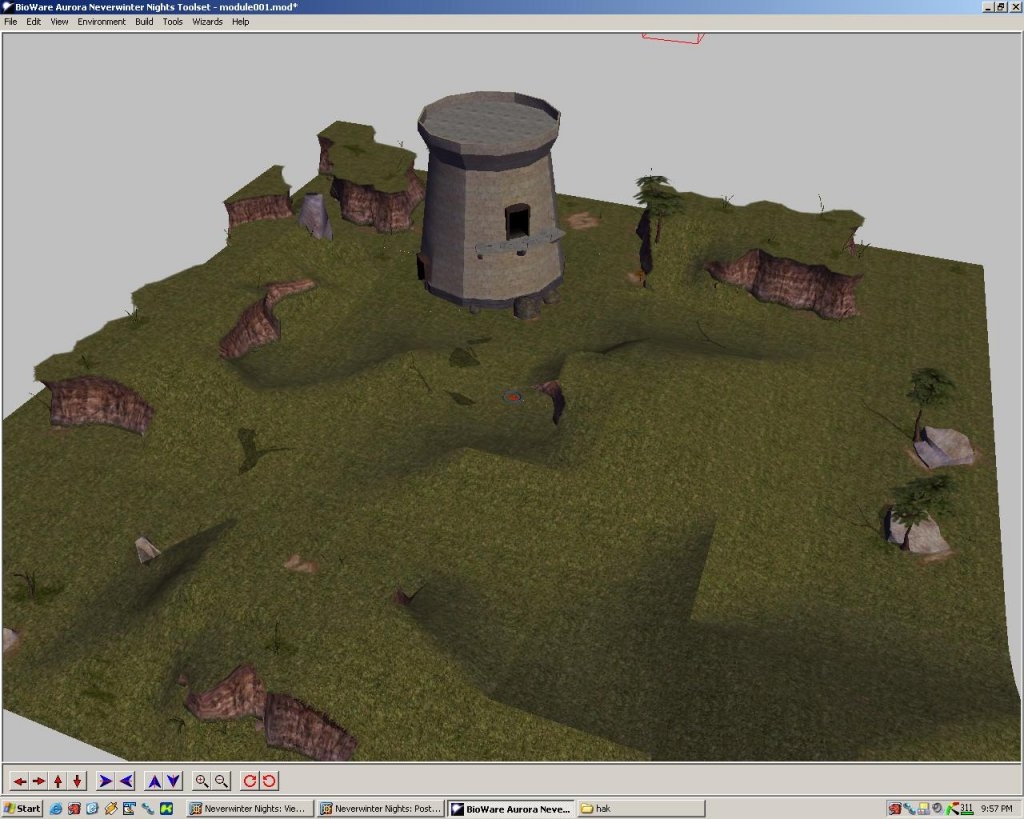Launch Internet Explorer from quick launch

coord(56,808)
